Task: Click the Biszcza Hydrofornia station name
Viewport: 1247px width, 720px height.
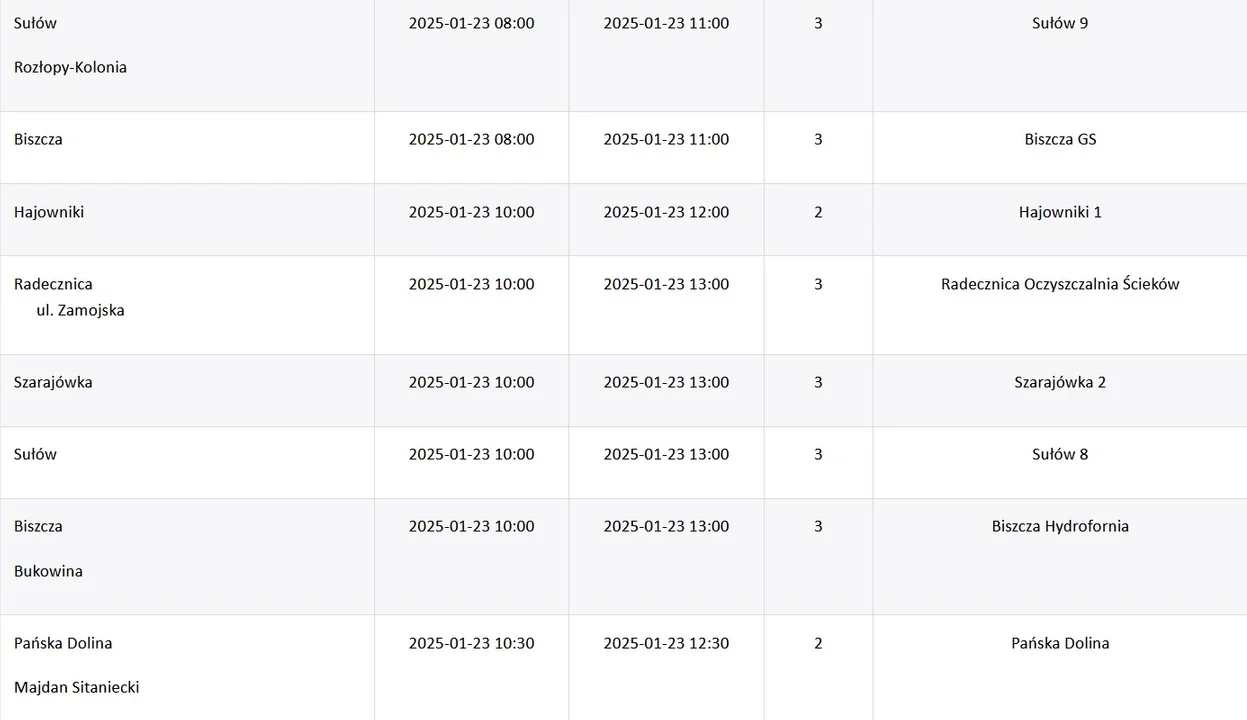Action: coord(1060,526)
